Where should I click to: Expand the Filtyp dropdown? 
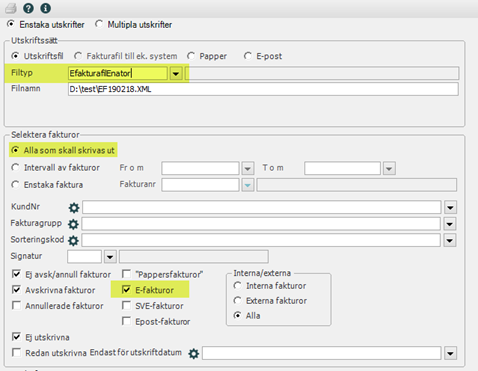click(x=176, y=73)
